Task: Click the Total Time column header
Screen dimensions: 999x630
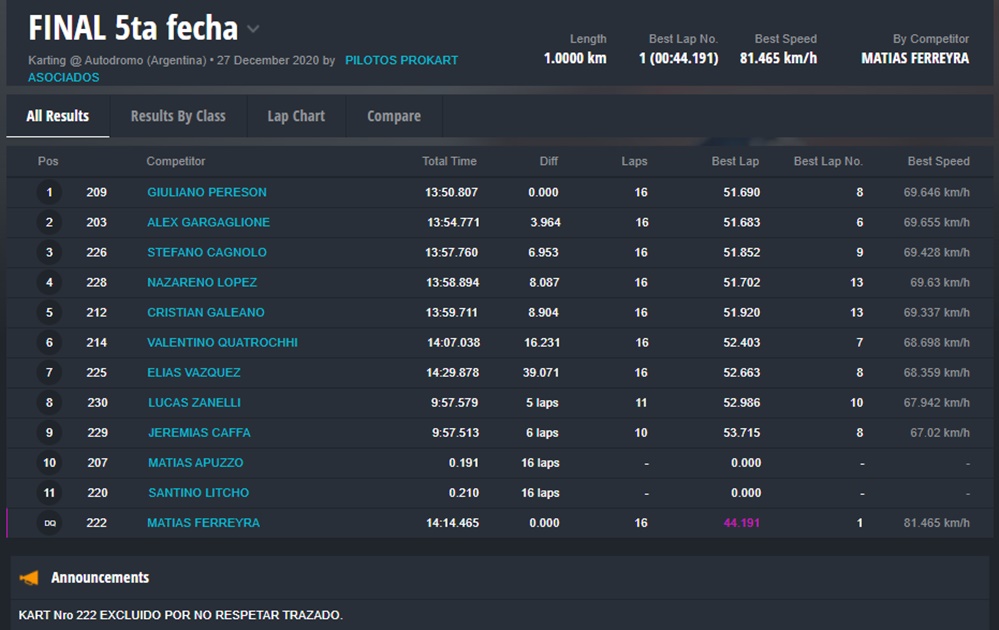Action: 449,161
